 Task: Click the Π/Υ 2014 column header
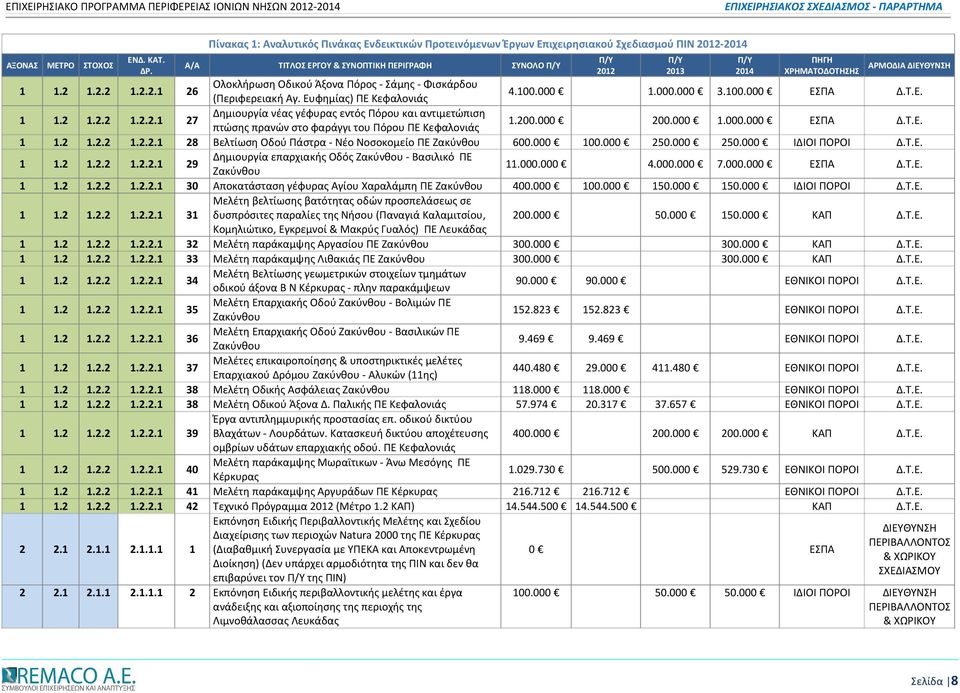pyautogui.click(x=744, y=66)
